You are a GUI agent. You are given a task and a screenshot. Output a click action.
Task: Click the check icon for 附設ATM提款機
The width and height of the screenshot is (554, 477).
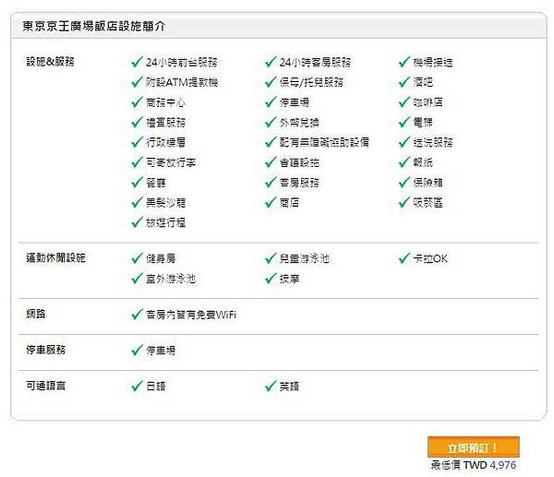point(137,82)
